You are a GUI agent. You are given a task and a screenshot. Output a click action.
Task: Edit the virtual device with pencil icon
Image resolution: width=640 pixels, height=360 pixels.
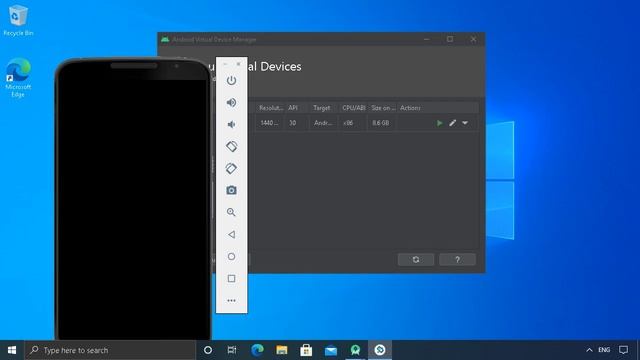click(453, 123)
